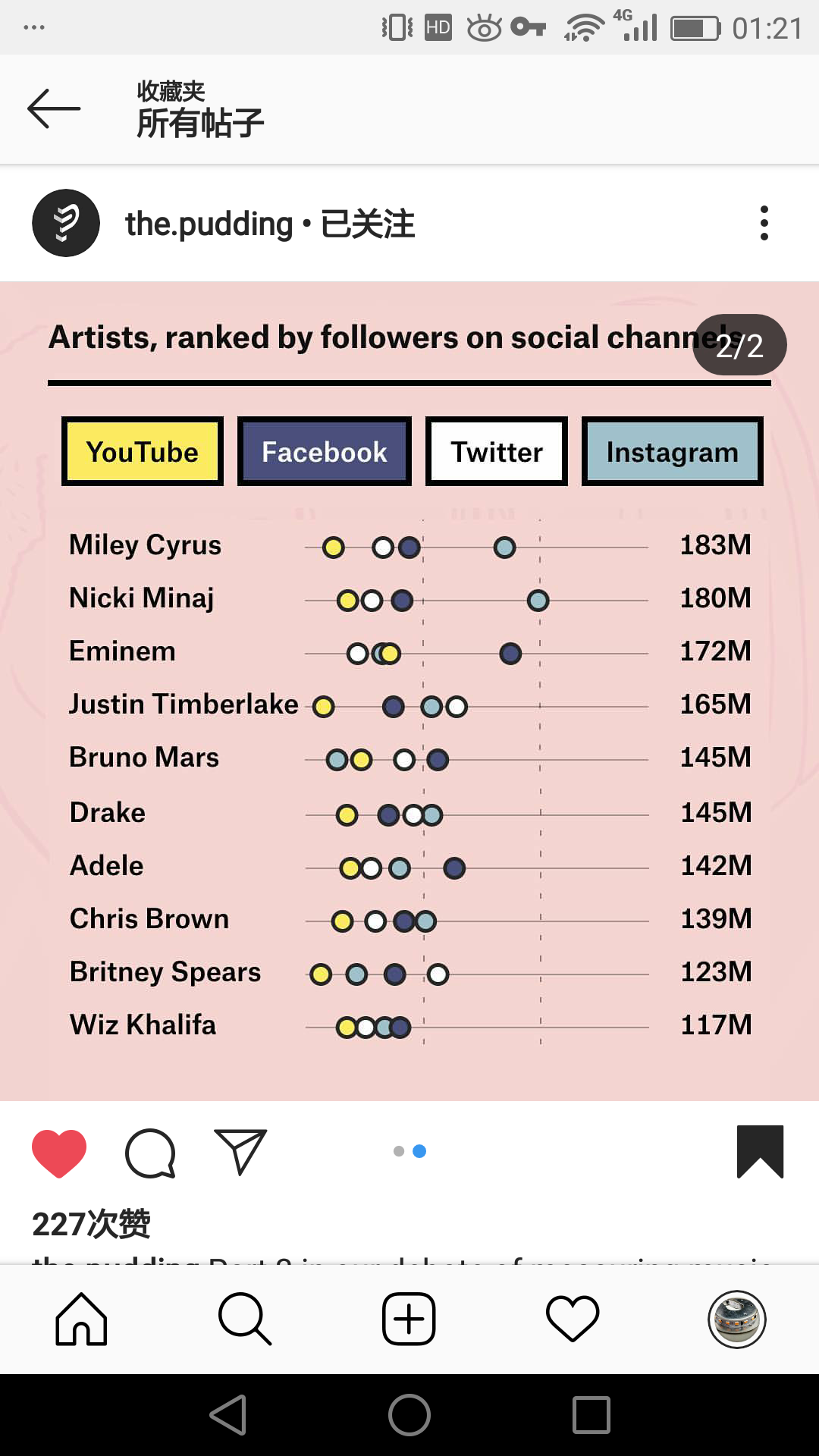Viewport: 819px width, 1456px height.
Task: Unlike the post with the red heart
Action: [59, 1152]
